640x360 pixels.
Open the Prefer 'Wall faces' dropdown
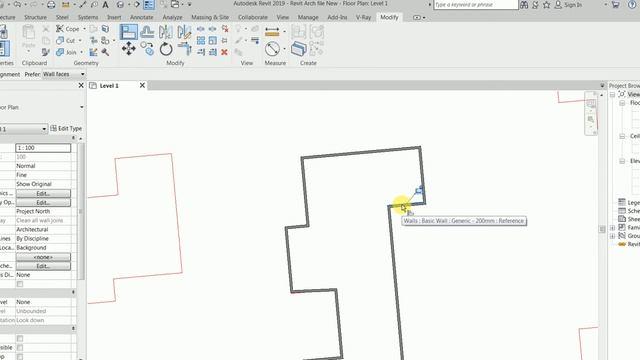pos(64,74)
